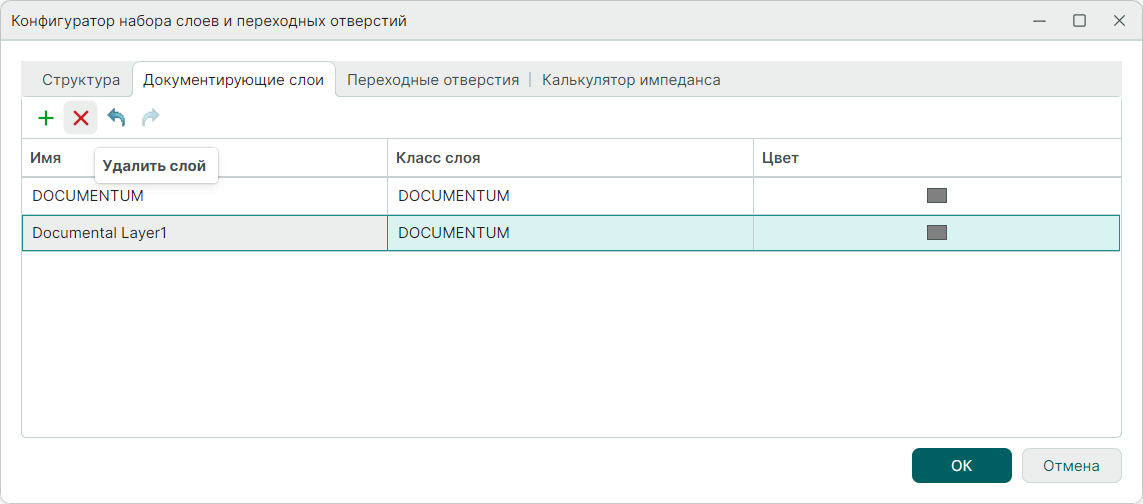Click the green plus add layer icon
Image resolution: width=1143 pixels, height=504 pixels.
coord(45,118)
